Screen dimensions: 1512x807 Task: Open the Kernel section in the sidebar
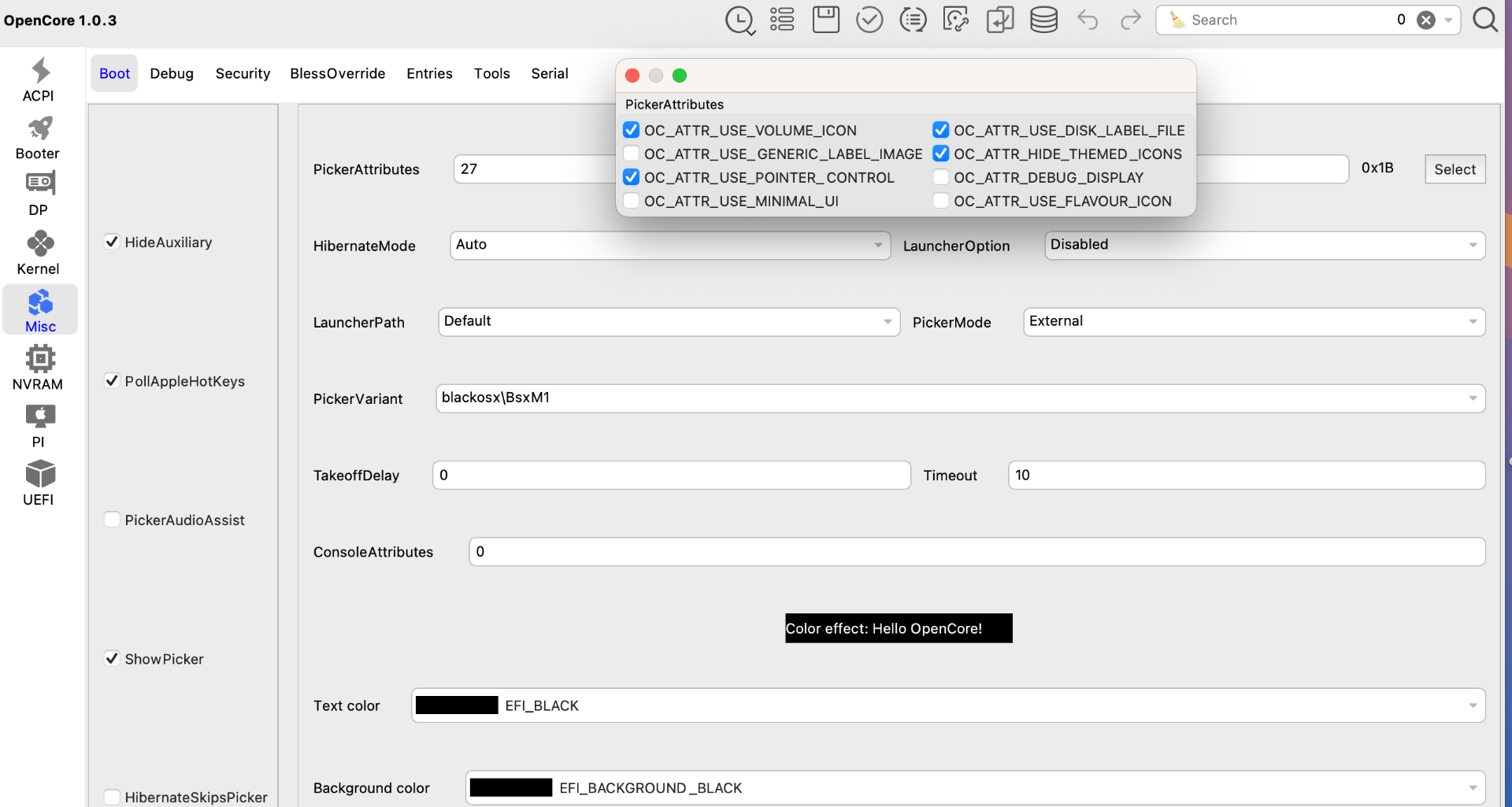(39, 253)
